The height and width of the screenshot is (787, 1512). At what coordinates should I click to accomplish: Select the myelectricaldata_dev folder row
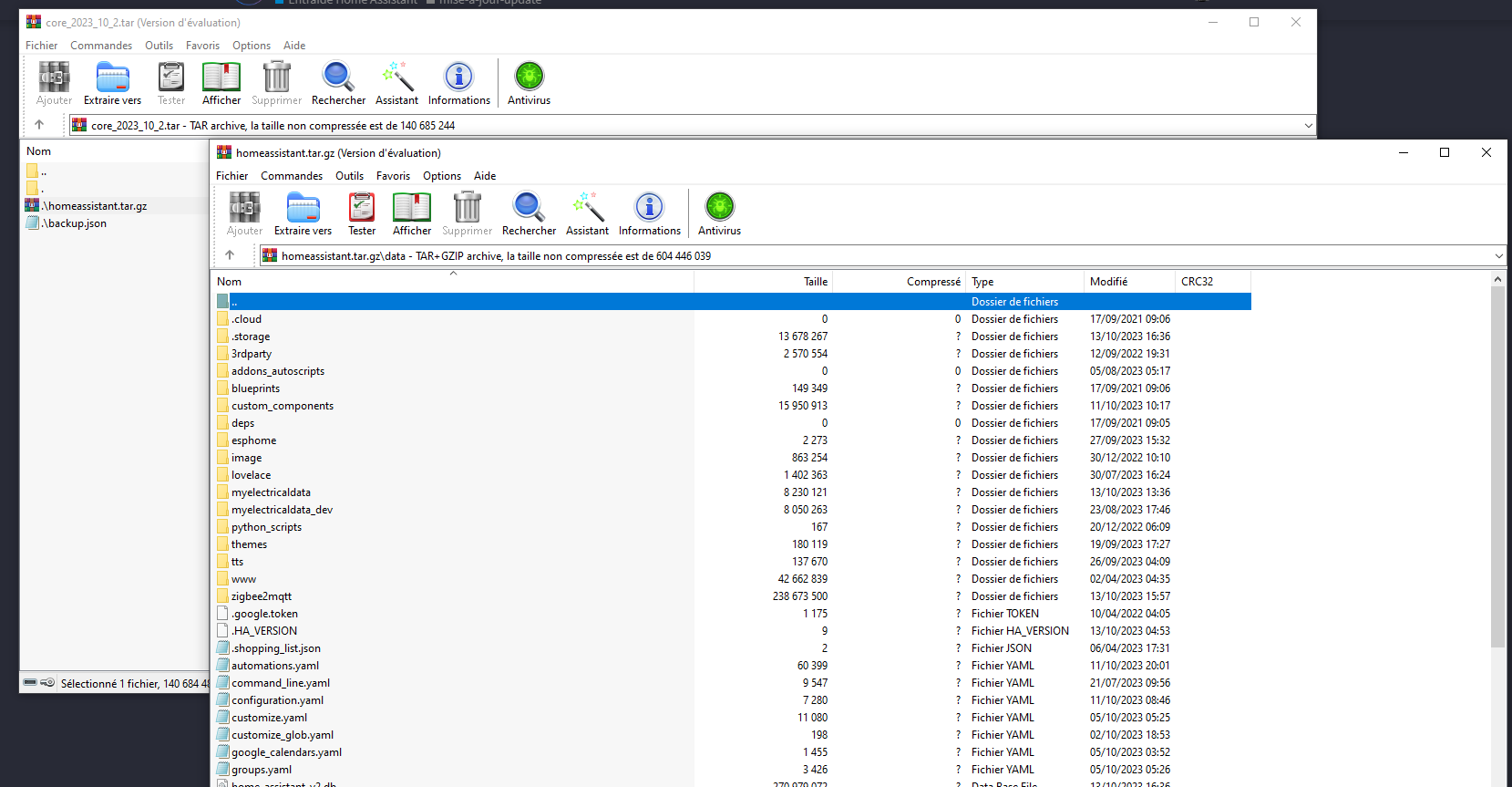[733, 510]
